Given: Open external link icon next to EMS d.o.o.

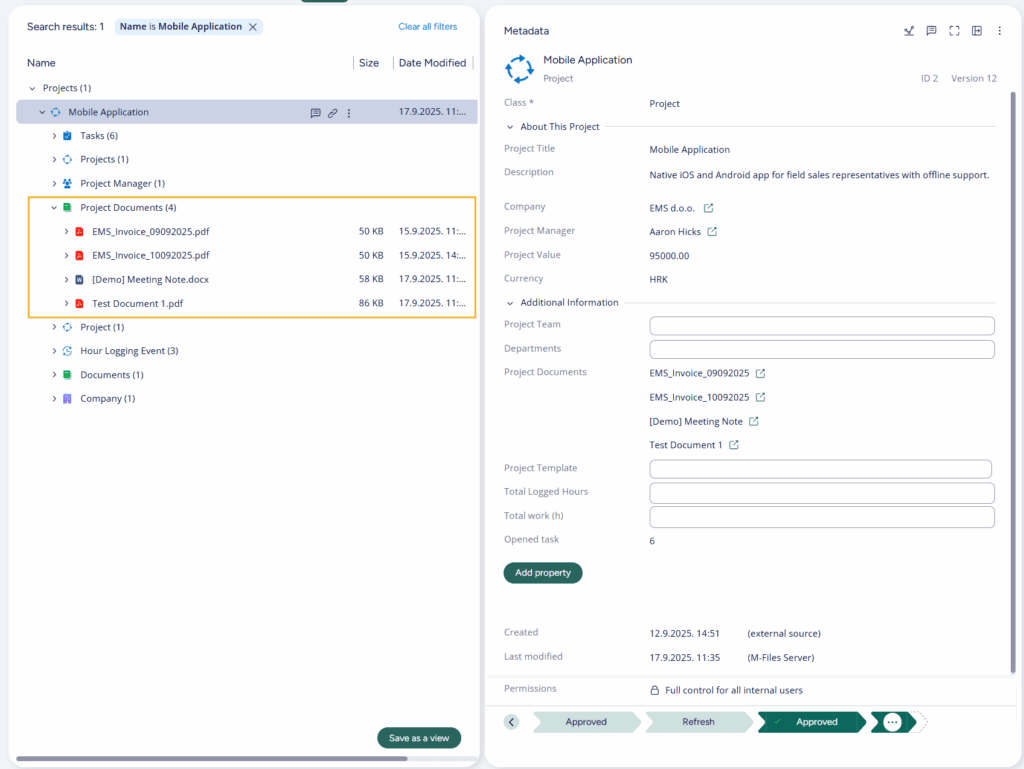Looking at the screenshot, I should [x=709, y=208].
